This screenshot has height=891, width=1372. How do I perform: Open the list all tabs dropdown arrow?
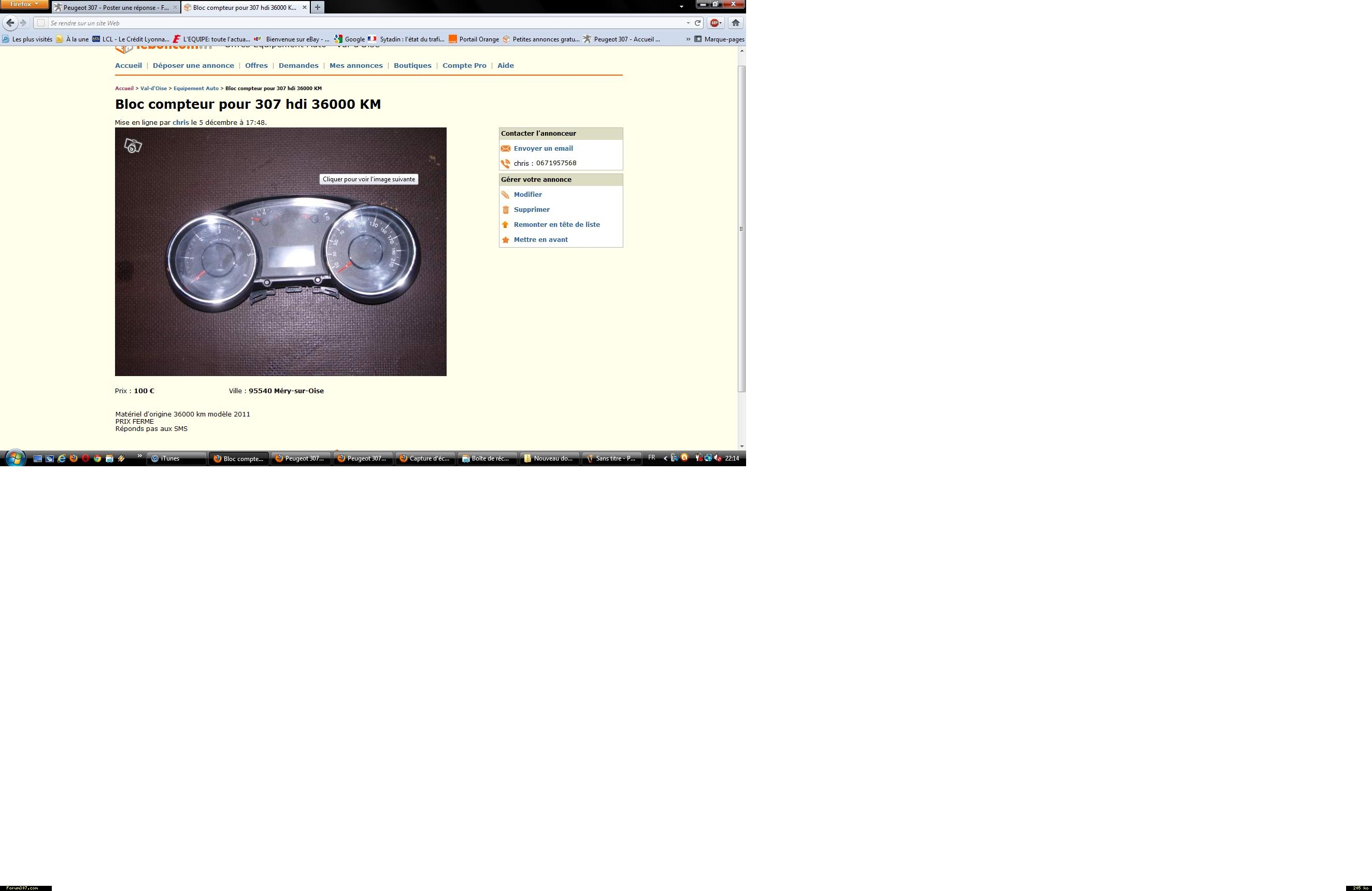(x=681, y=7)
